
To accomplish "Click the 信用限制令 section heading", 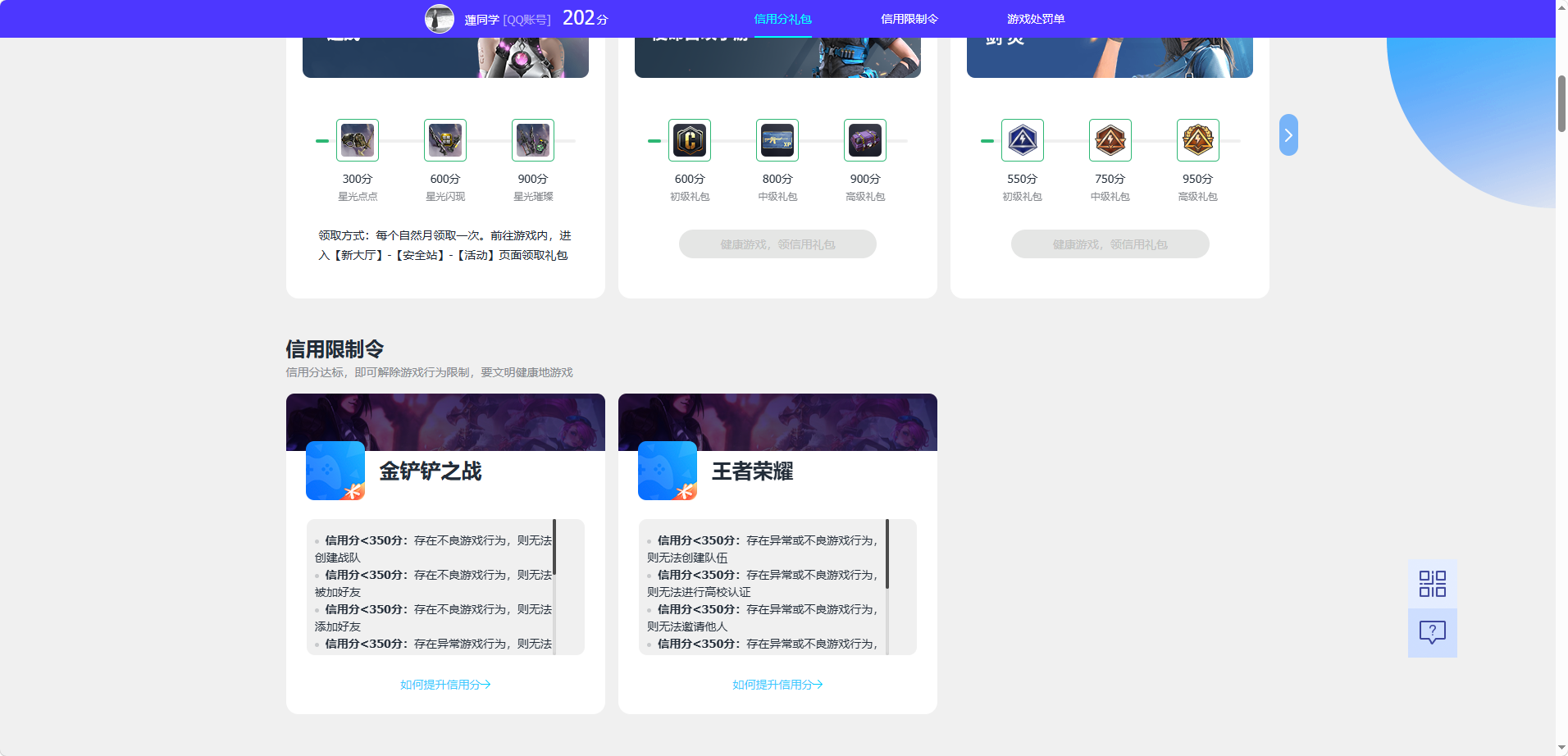I will point(335,349).
